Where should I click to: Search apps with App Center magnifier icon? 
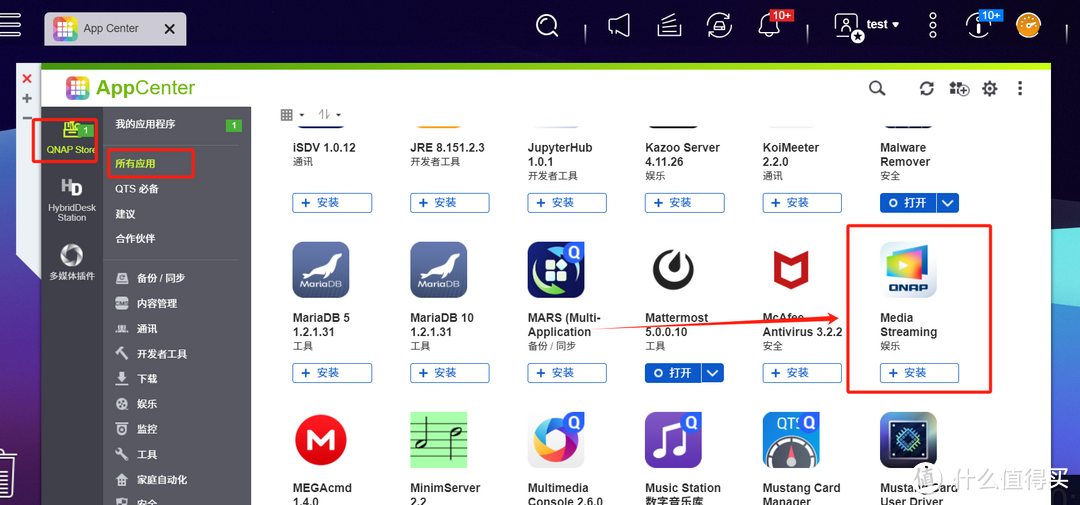[877, 88]
